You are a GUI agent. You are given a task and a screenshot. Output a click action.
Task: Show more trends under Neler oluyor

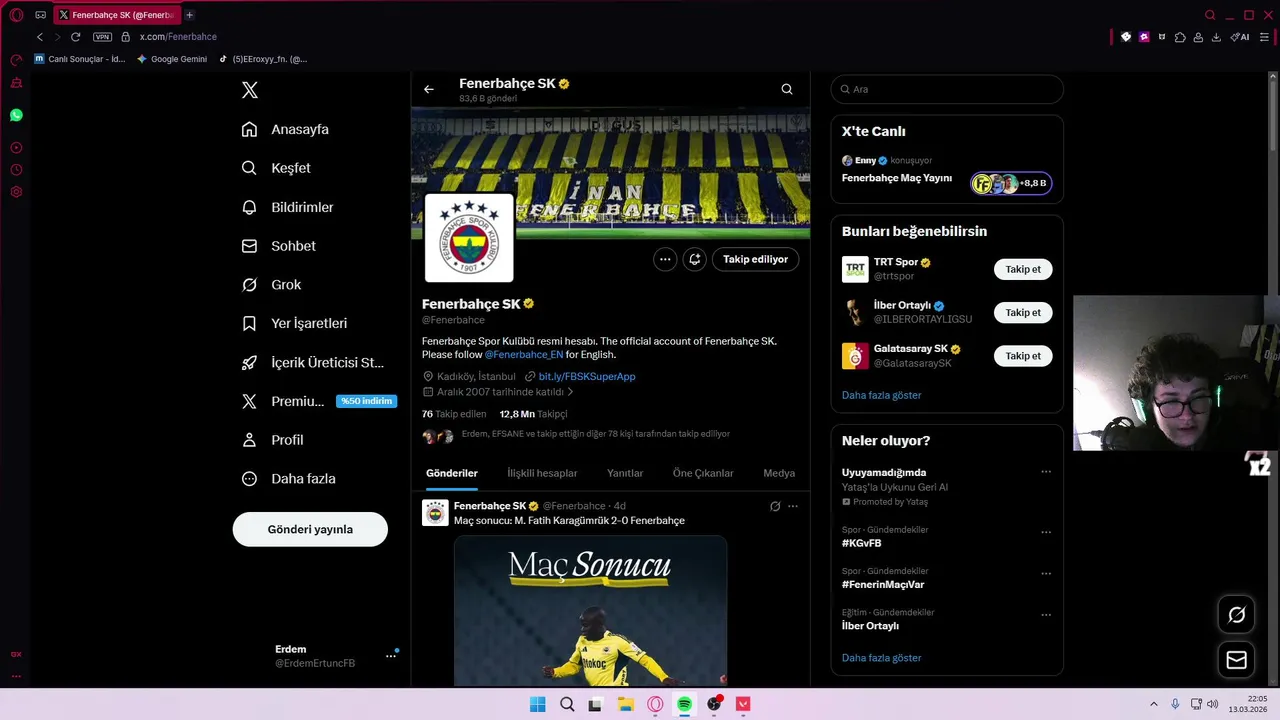[881, 658]
